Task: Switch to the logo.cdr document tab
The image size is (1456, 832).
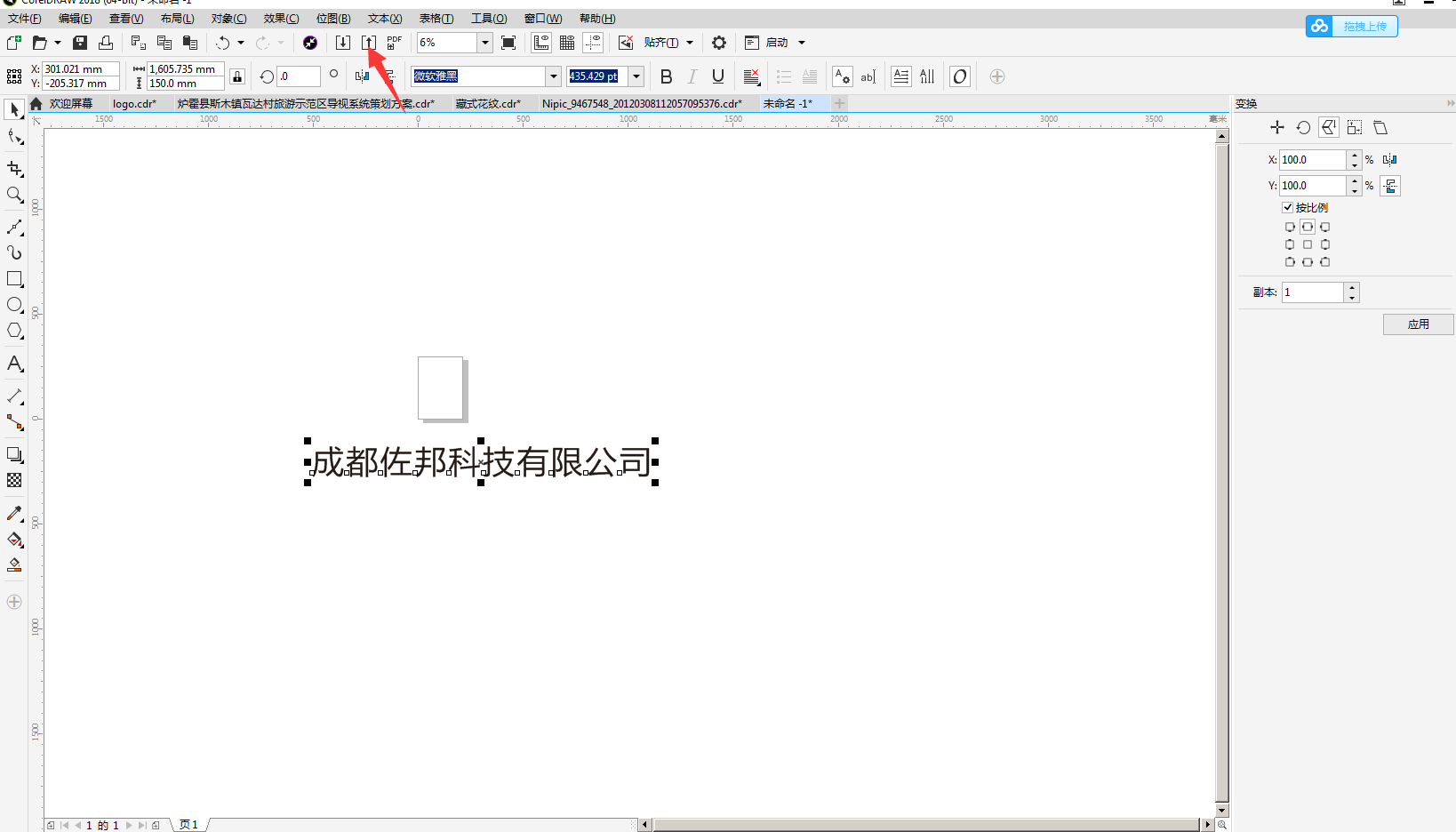Action: 134,104
